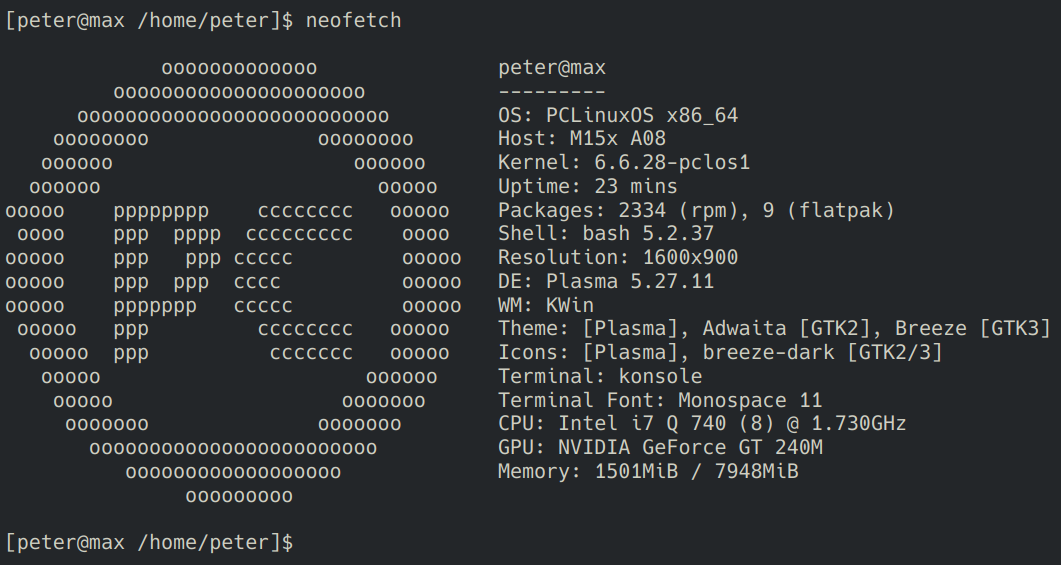Click the GPU: NVIDIA GeForce GT 240M line
This screenshot has height=565, width=1061.
660,447
